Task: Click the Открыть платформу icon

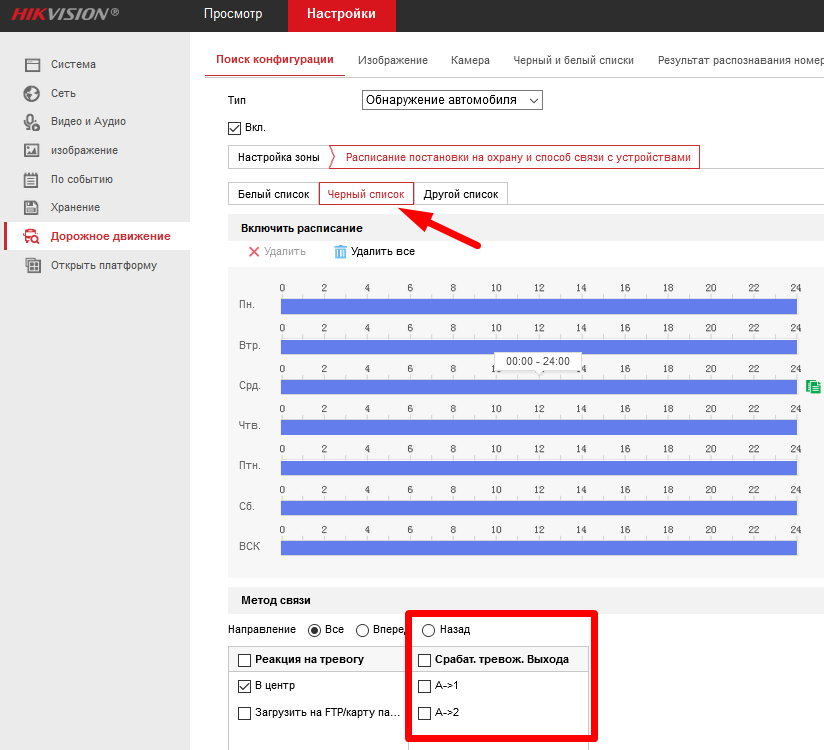Action: tap(33, 265)
